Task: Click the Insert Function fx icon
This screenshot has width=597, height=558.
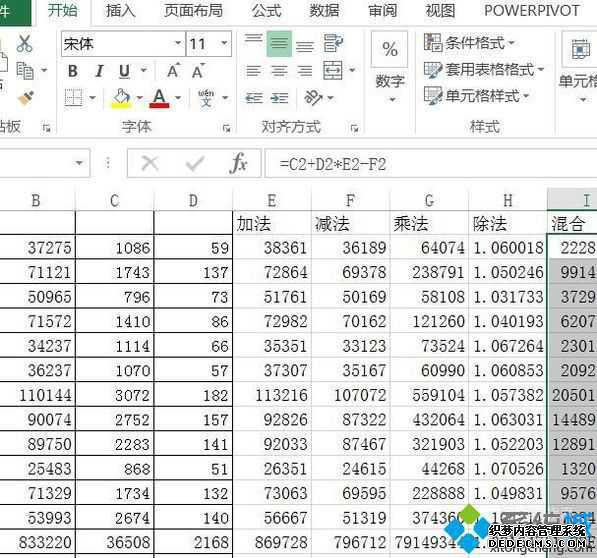Action: click(239, 163)
